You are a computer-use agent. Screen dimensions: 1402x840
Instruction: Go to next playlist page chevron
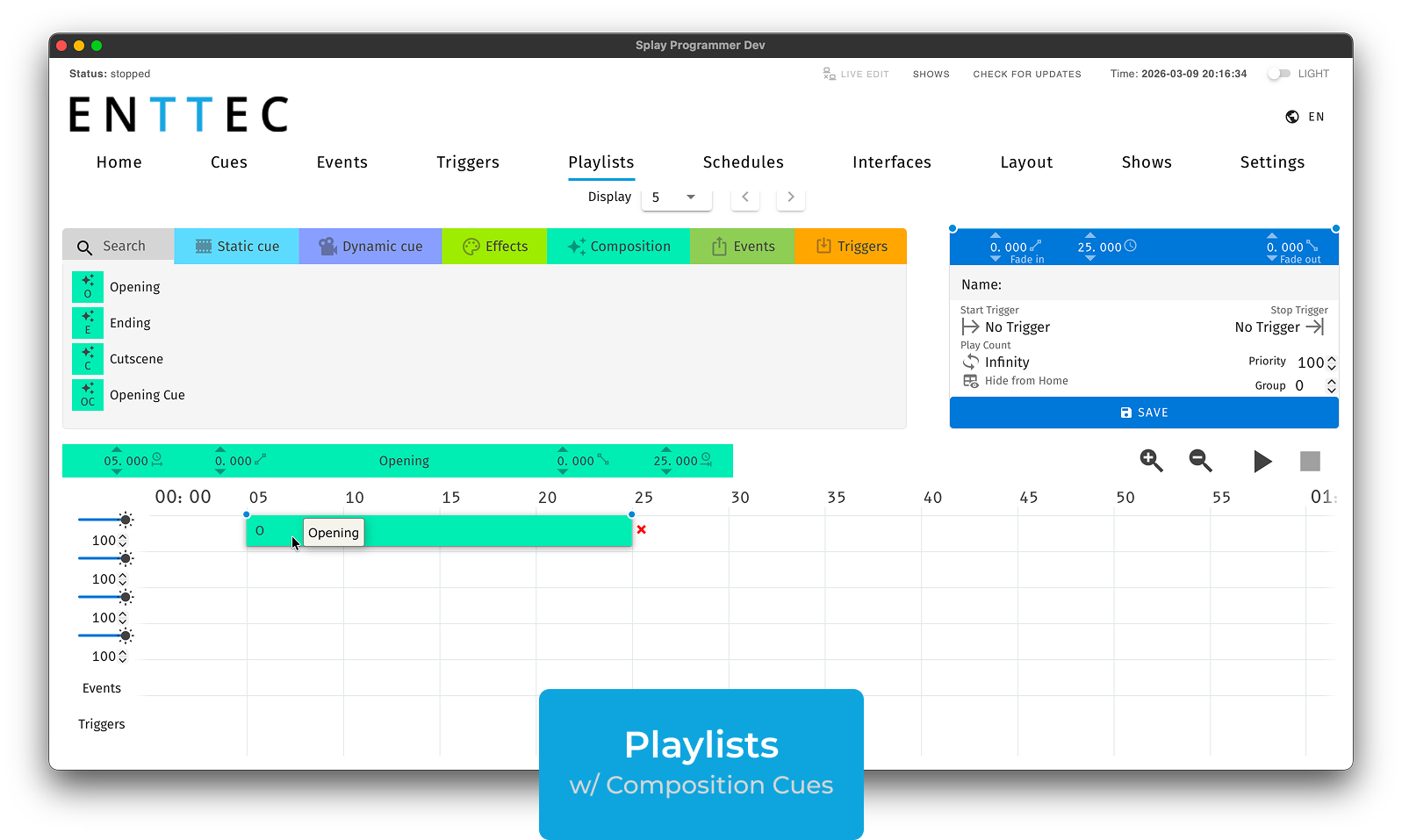click(791, 197)
